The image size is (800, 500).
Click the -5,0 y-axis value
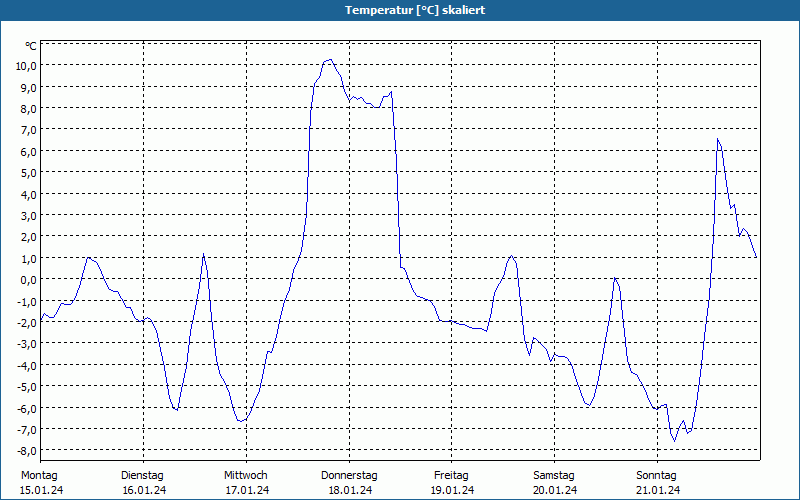[27, 387]
